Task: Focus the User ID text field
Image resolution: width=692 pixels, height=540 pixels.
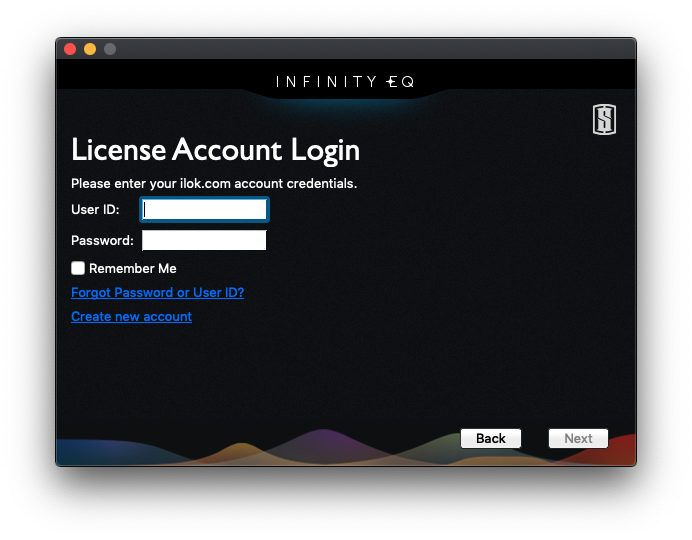Action: [204, 210]
